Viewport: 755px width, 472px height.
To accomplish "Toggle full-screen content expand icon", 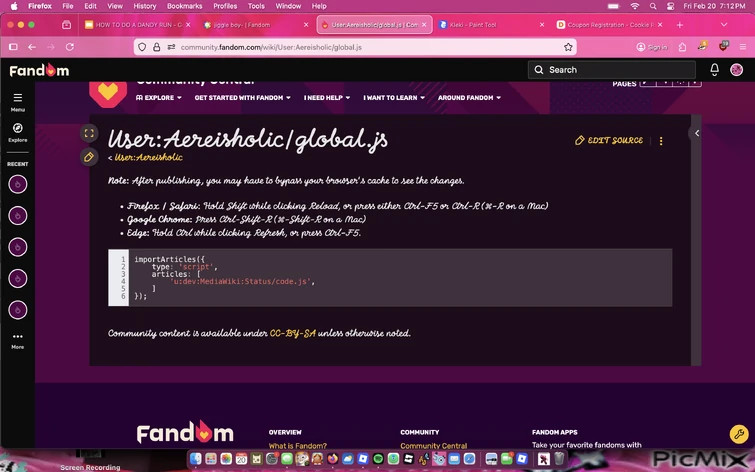I will click(89, 133).
